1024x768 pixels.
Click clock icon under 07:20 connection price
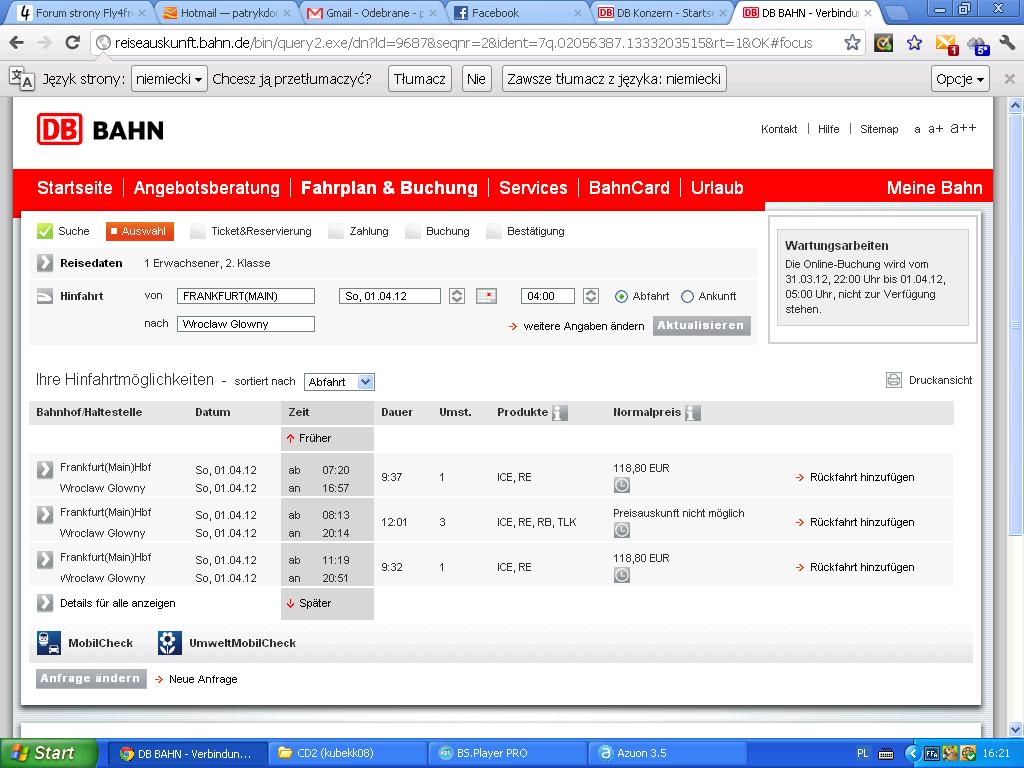622,485
